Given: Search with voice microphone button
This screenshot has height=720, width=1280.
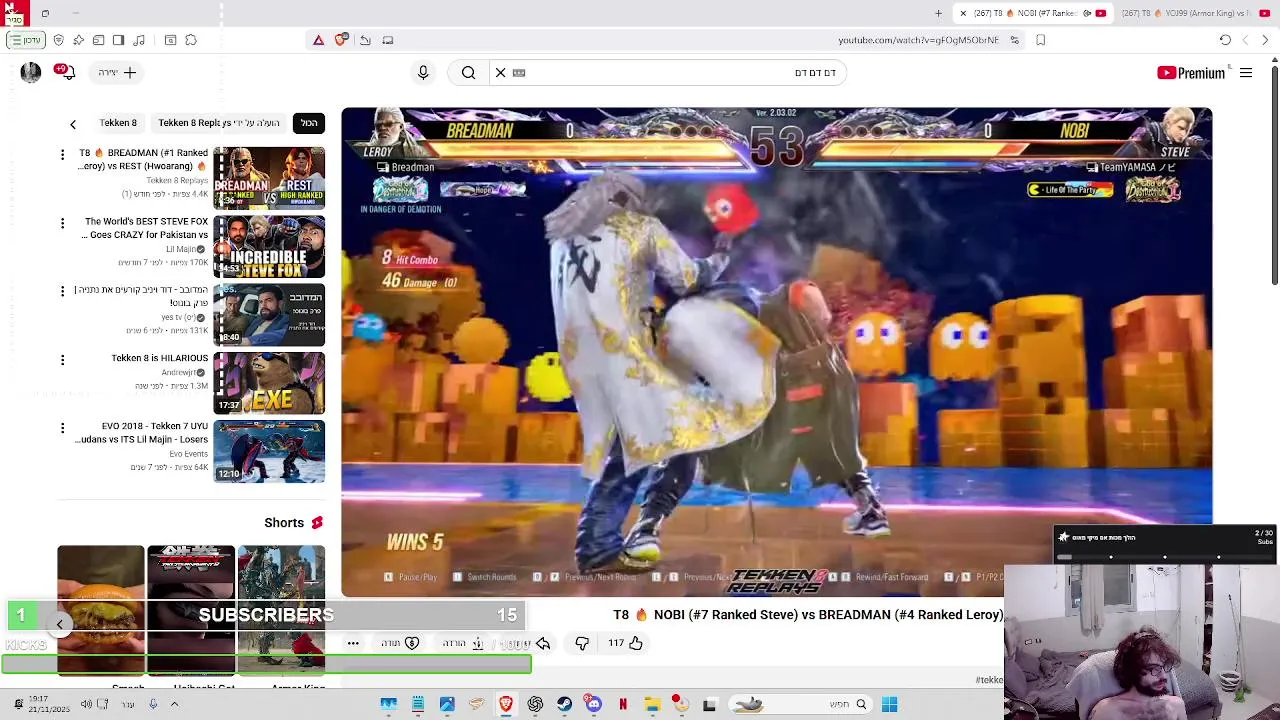Looking at the screenshot, I should click(x=423, y=73).
